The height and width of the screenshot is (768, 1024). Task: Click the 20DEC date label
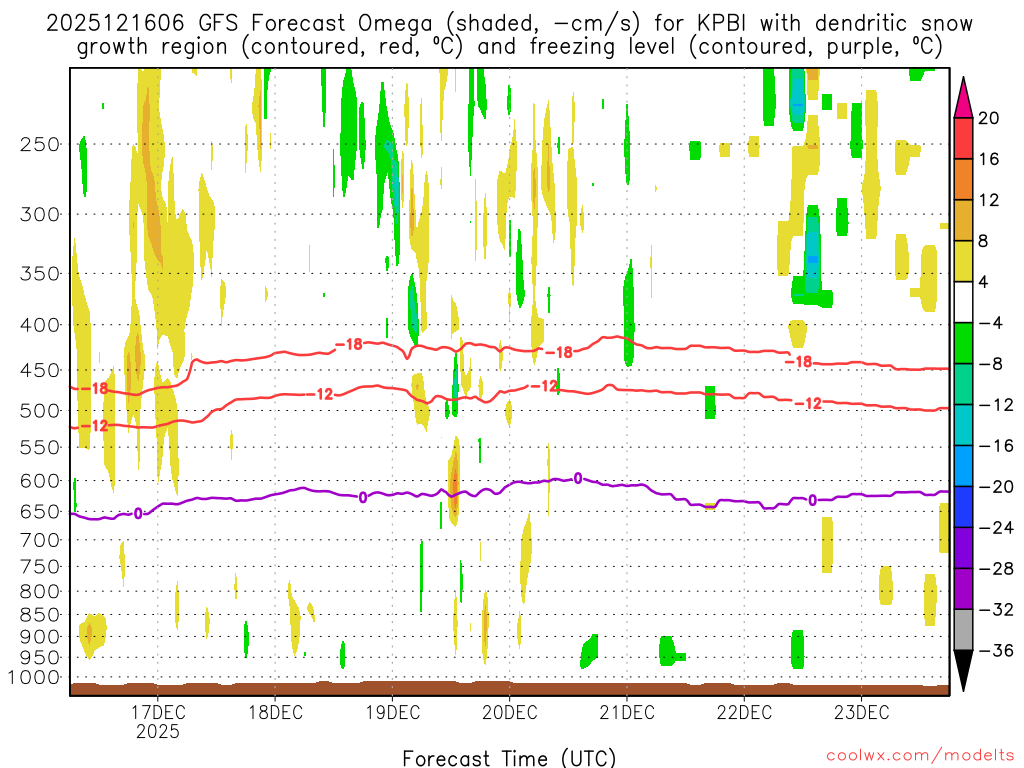509,712
